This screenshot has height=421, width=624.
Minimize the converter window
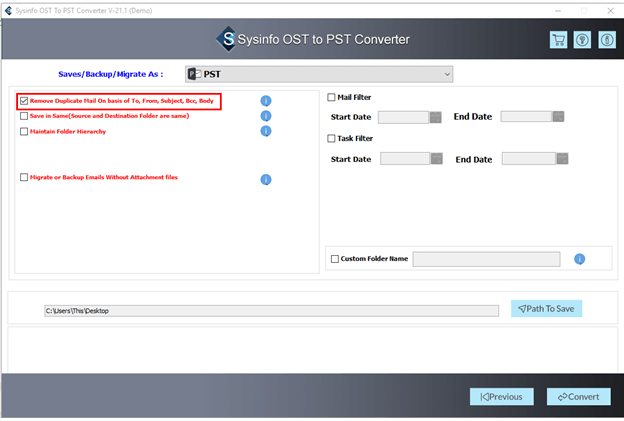(558, 11)
